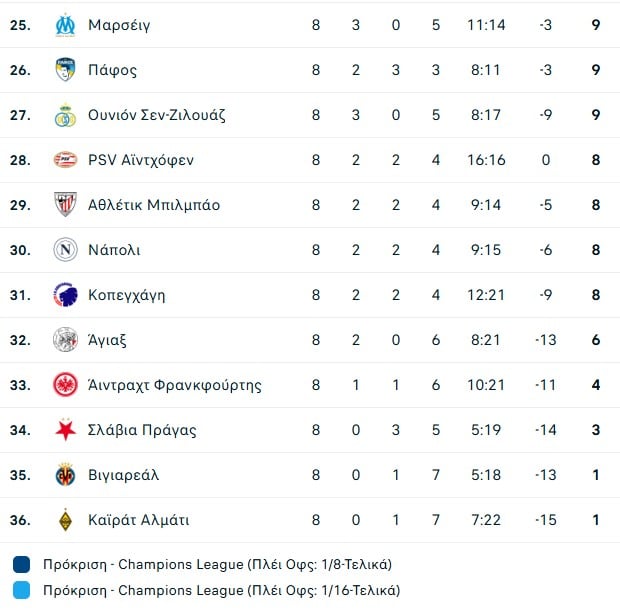Click the Kairat Almaty crest icon

[65, 520]
